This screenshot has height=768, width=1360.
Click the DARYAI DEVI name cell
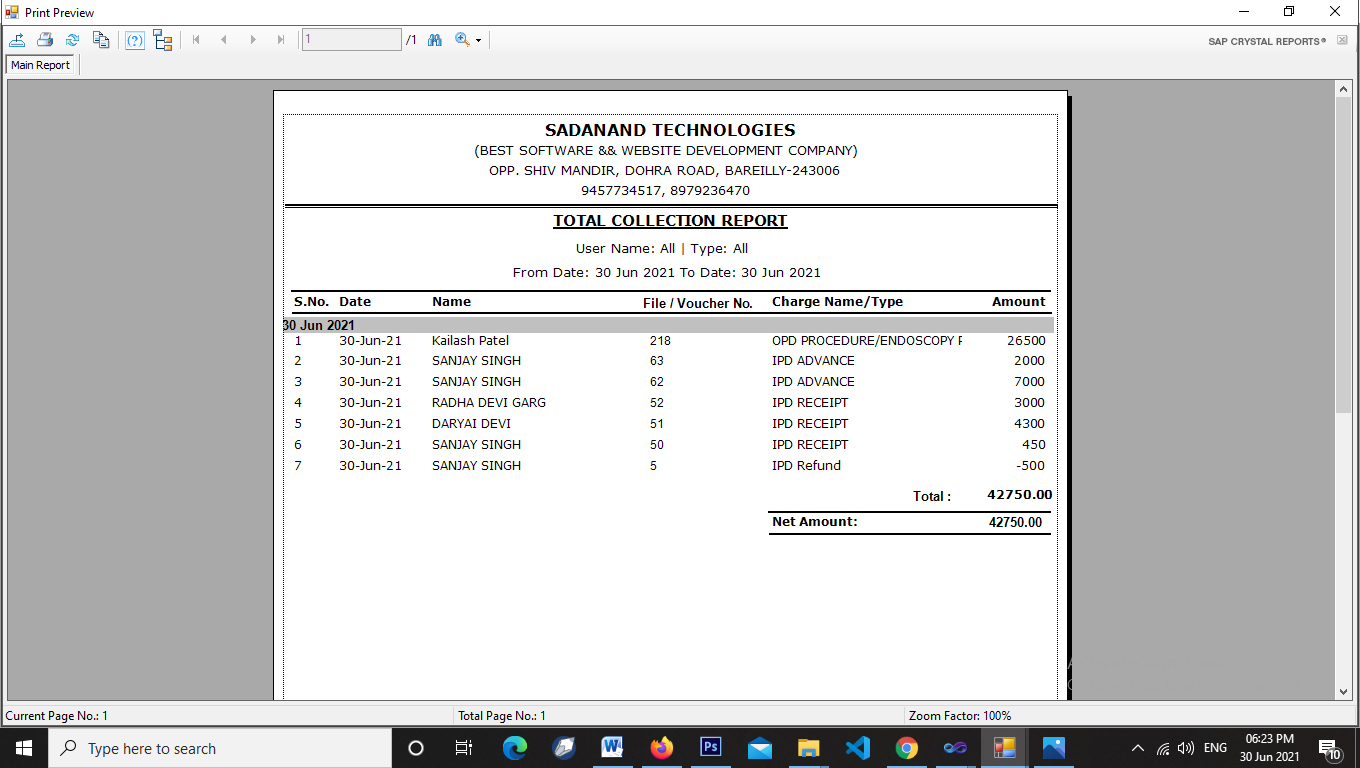point(471,424)
